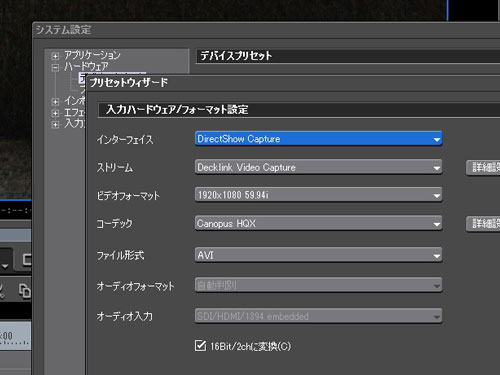Open the ビデオフォーマット 1920x1080 59.94i dropdown
Screen dimensions: 500x375
(318, 195)
